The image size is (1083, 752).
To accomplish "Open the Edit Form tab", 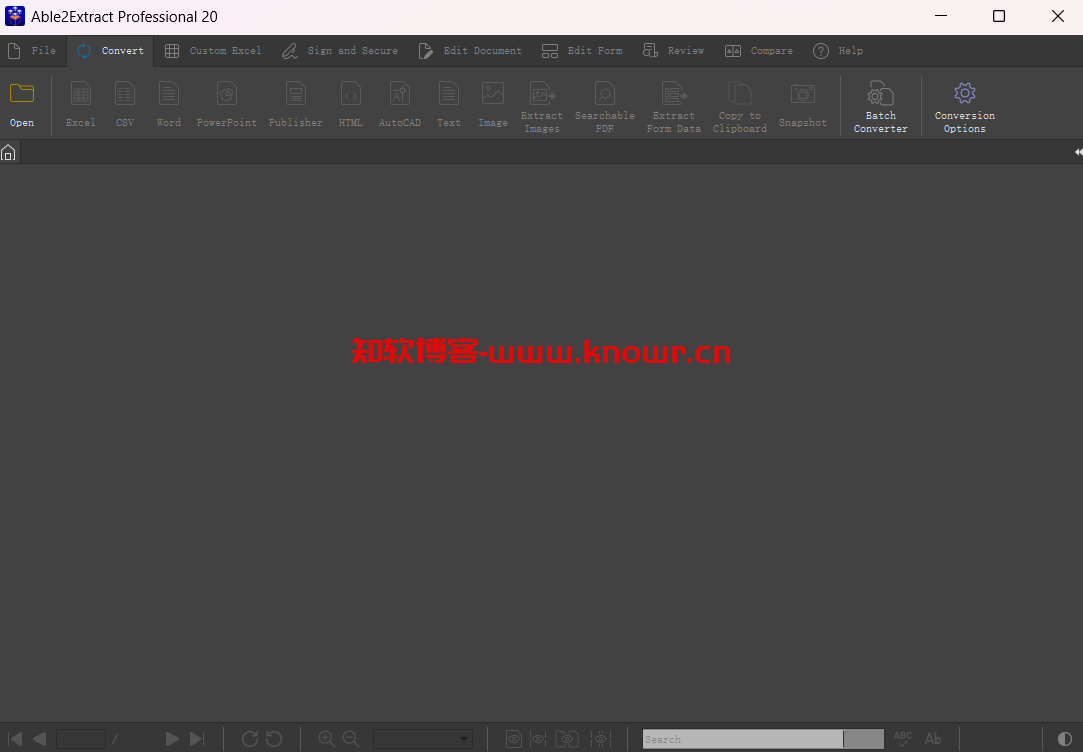I will click(582, 51).
